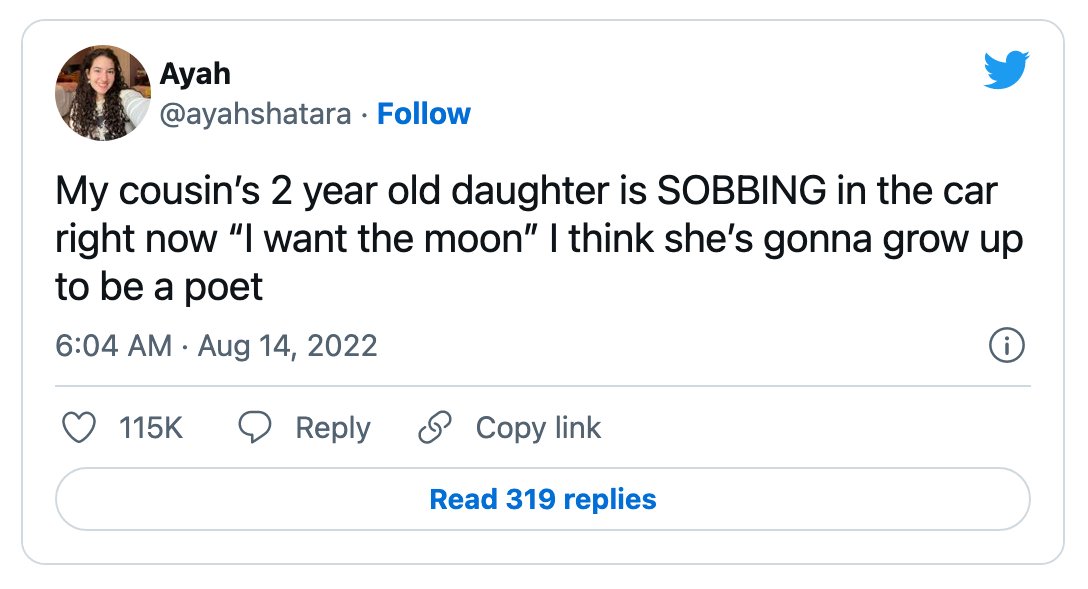Image resolution: width=1088 pixels, height=589 pixels.
Task: Open Ayah's profile picture
Action: [x=103, y=93]
